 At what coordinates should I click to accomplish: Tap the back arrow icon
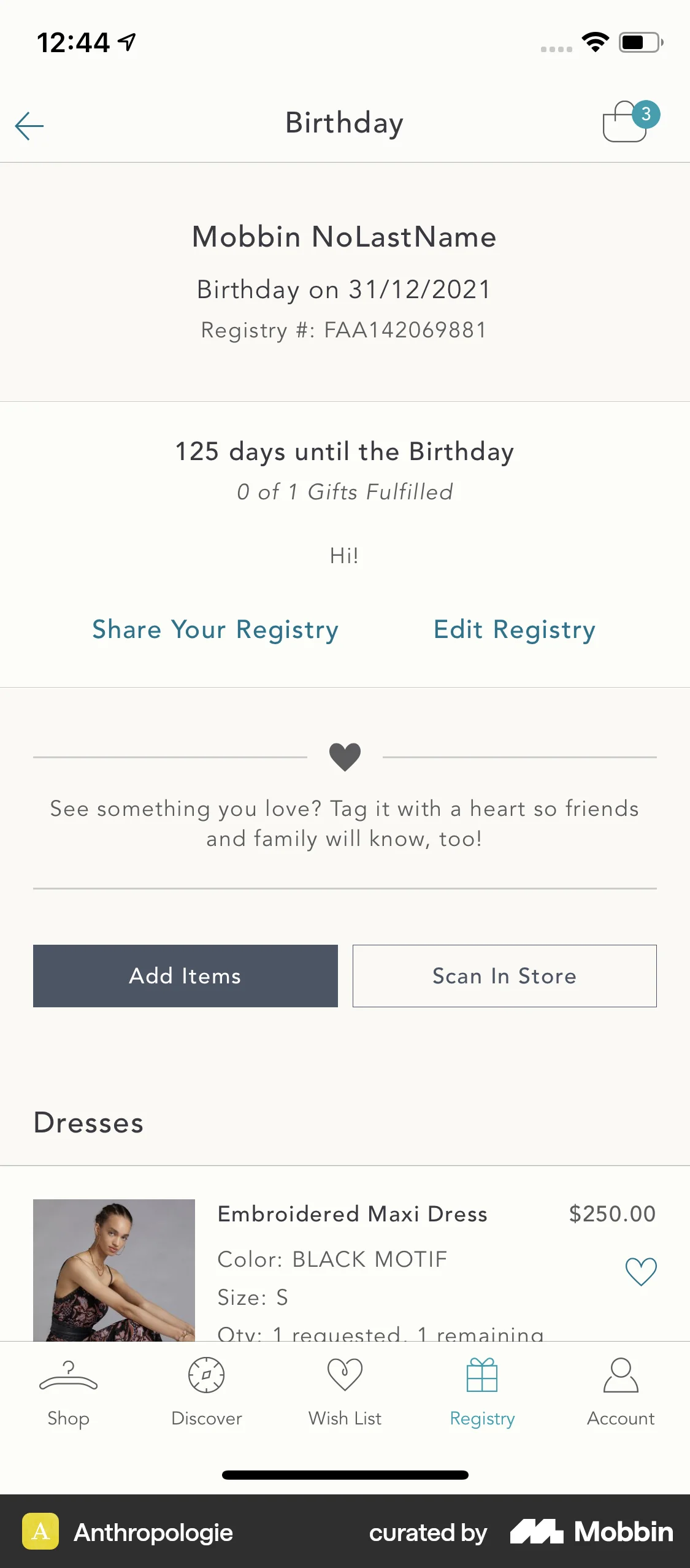(29, 126)
